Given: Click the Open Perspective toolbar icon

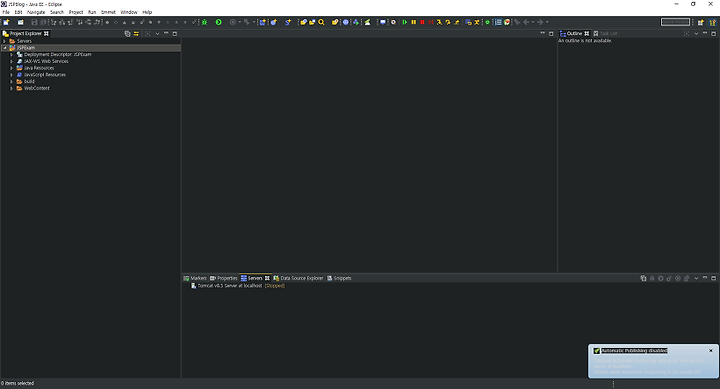Looking at the screenshot, I should pos(701,22).
